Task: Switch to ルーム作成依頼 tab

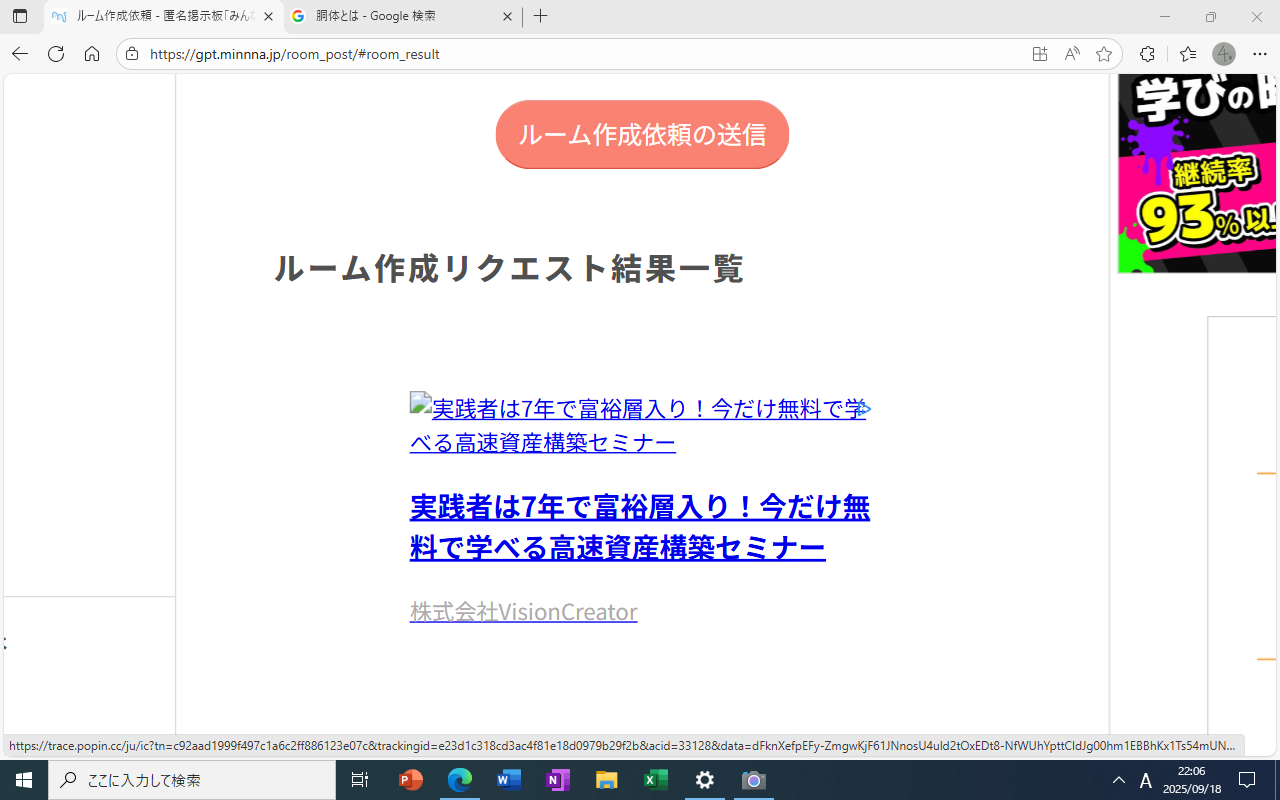Action: click(x=163, y=17)
